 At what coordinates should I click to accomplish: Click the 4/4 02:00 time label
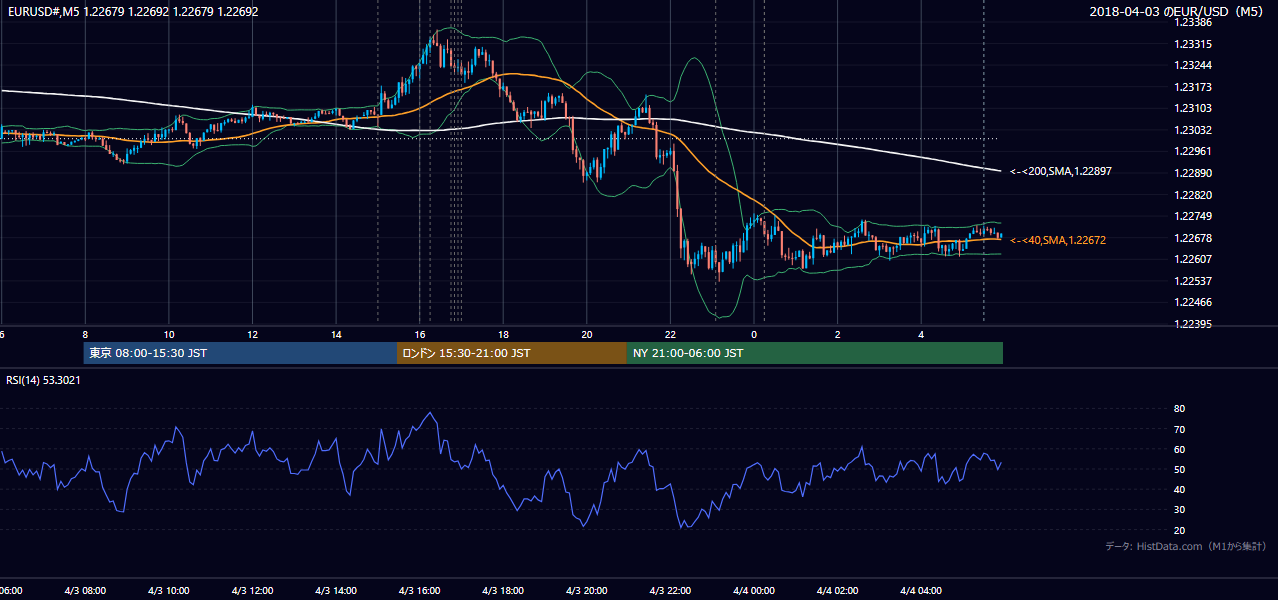(x=837, y=590)
